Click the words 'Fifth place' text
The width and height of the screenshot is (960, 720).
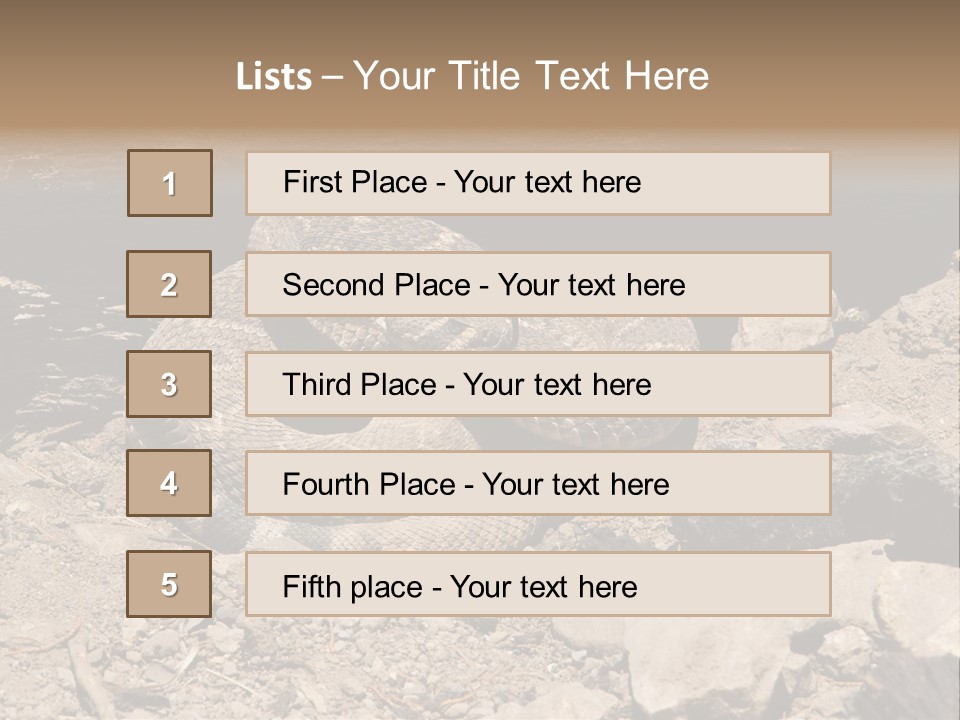(353, 587)
